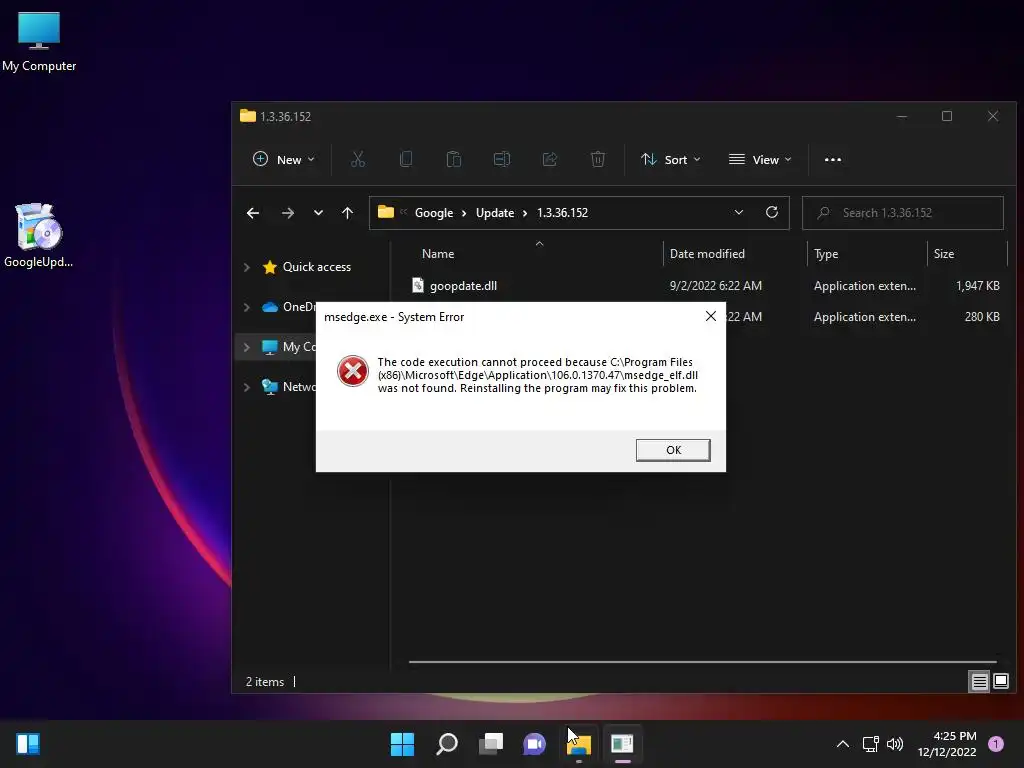Sort by the Name column header
1024x768 pixels.
coord(438,253)
